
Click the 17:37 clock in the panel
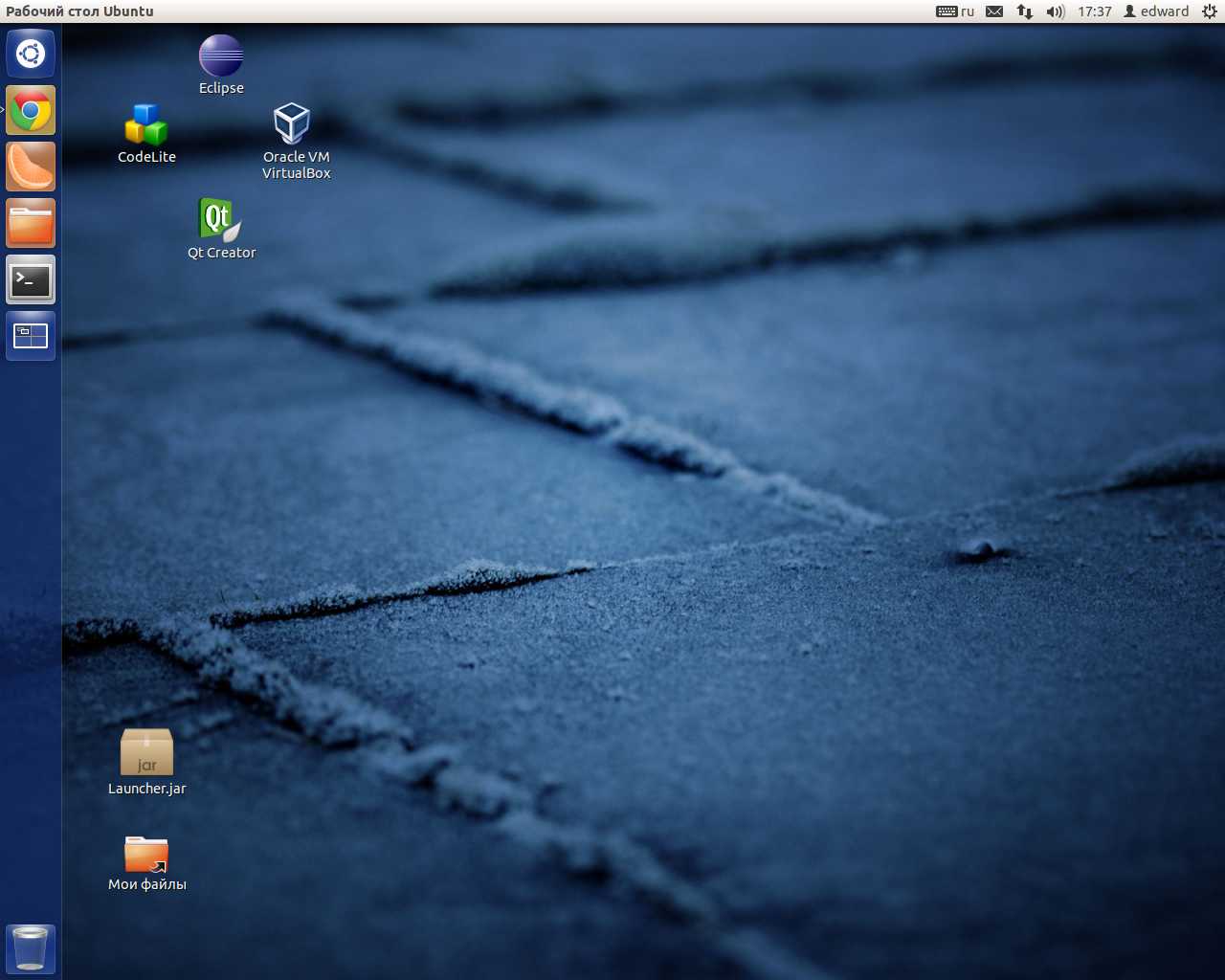1095,11
